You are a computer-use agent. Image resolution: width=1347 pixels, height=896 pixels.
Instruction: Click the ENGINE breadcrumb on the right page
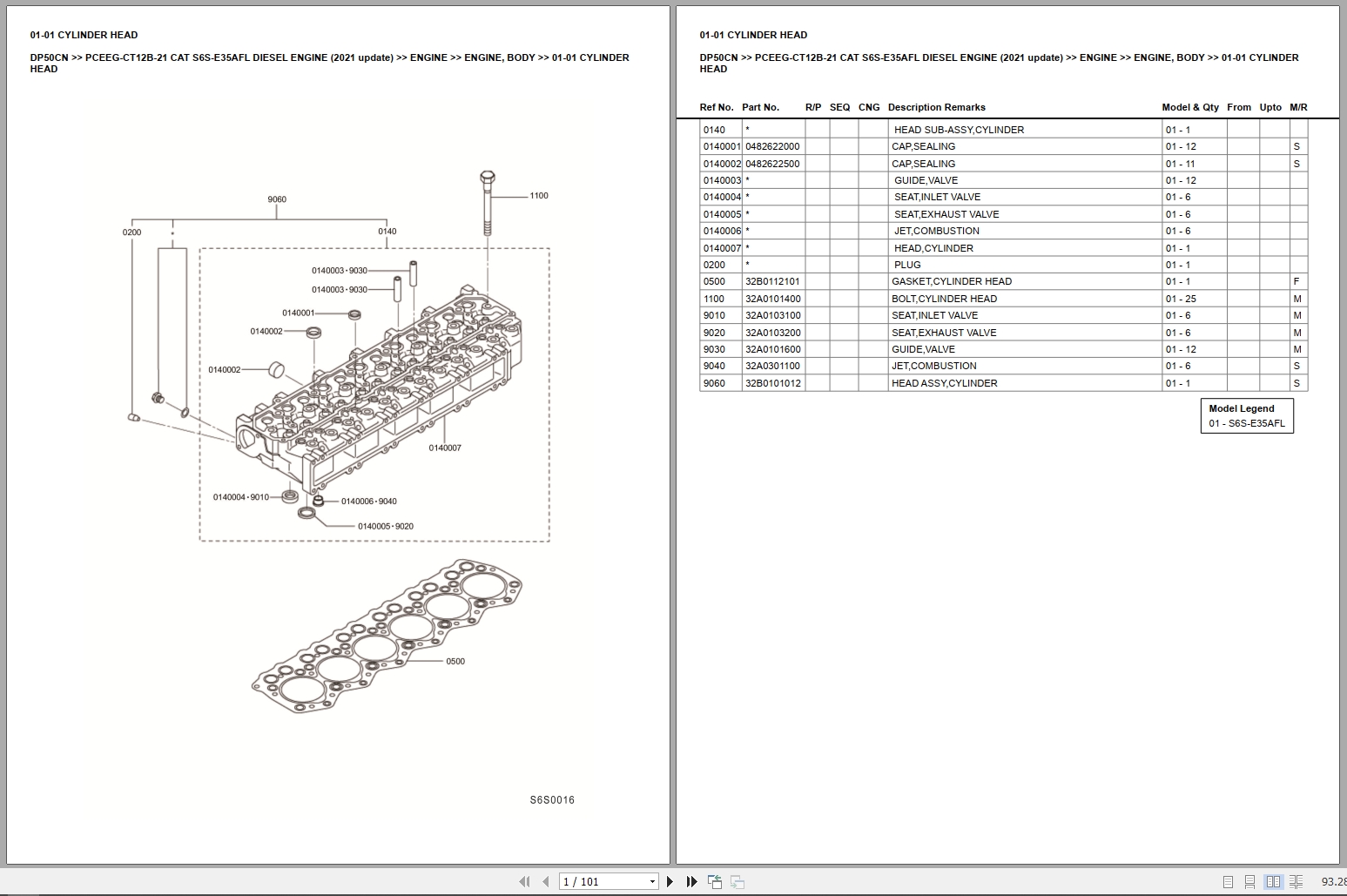click(x=1099, y=57)
